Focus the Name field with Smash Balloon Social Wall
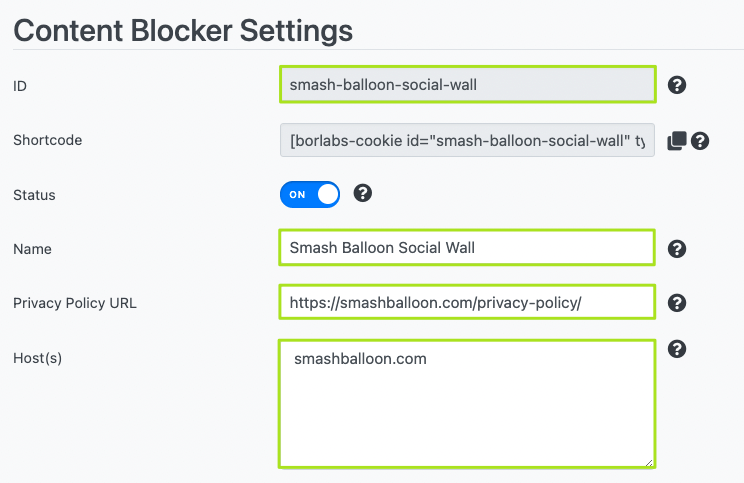This screenshot has width=744, height=483. coord(467,248)
